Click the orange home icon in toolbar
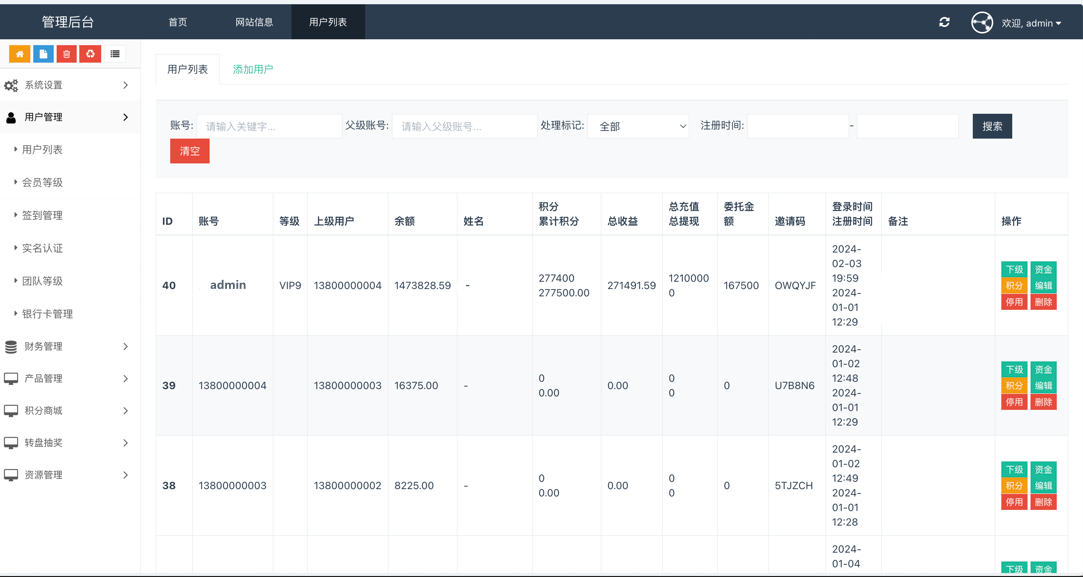This screenshot has width=1083, height=577. 18,54
